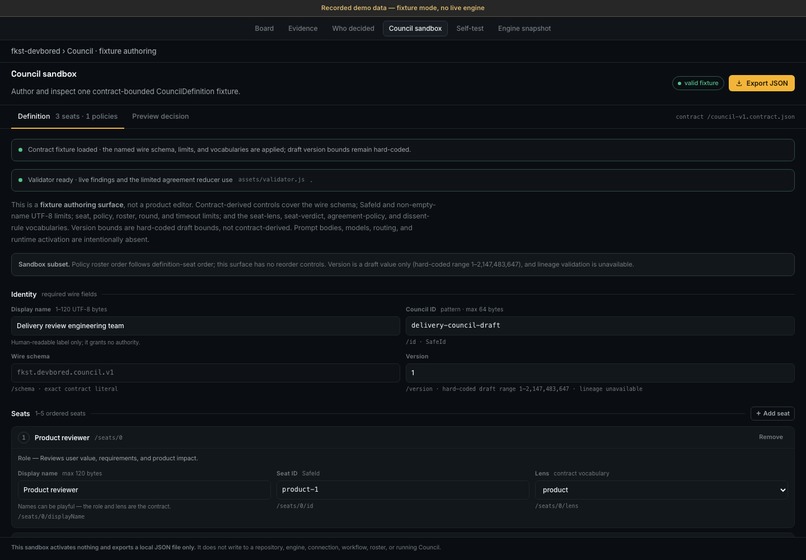
Task: Click the Council · fixture authoring breadcrumb
Action: pos(112,51)
